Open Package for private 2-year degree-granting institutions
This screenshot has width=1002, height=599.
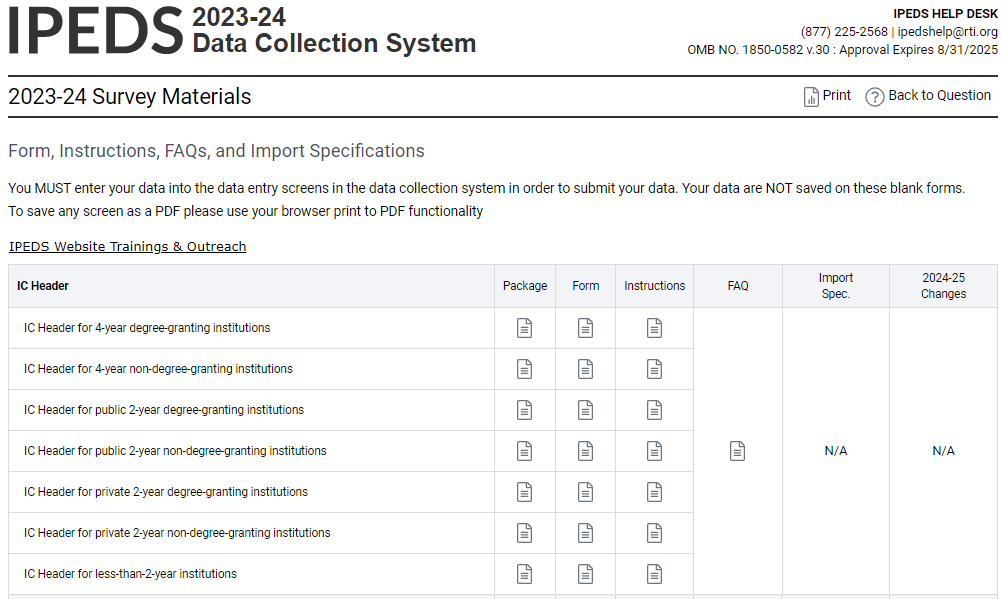point(524,492)
